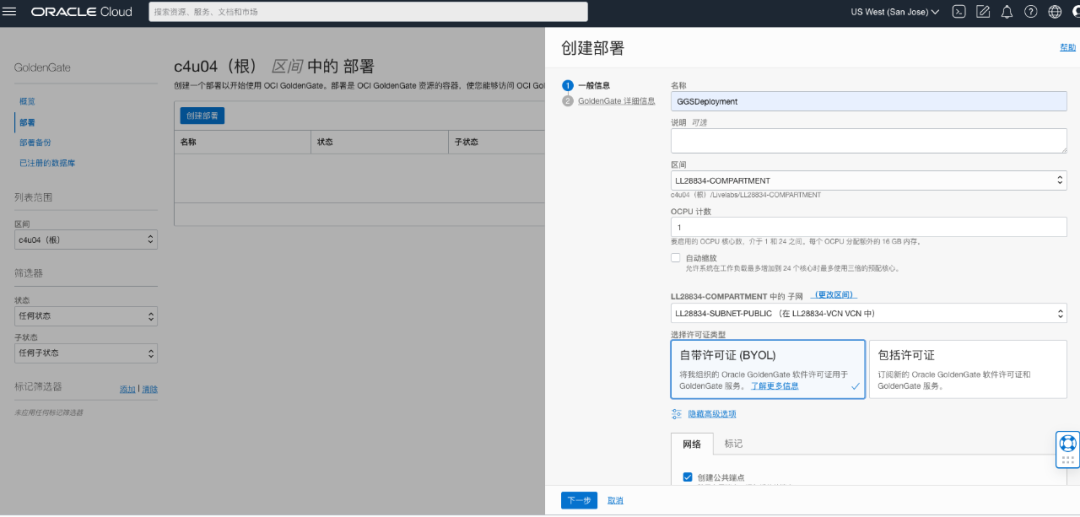Open the language globe icon

click(1055, 12)
